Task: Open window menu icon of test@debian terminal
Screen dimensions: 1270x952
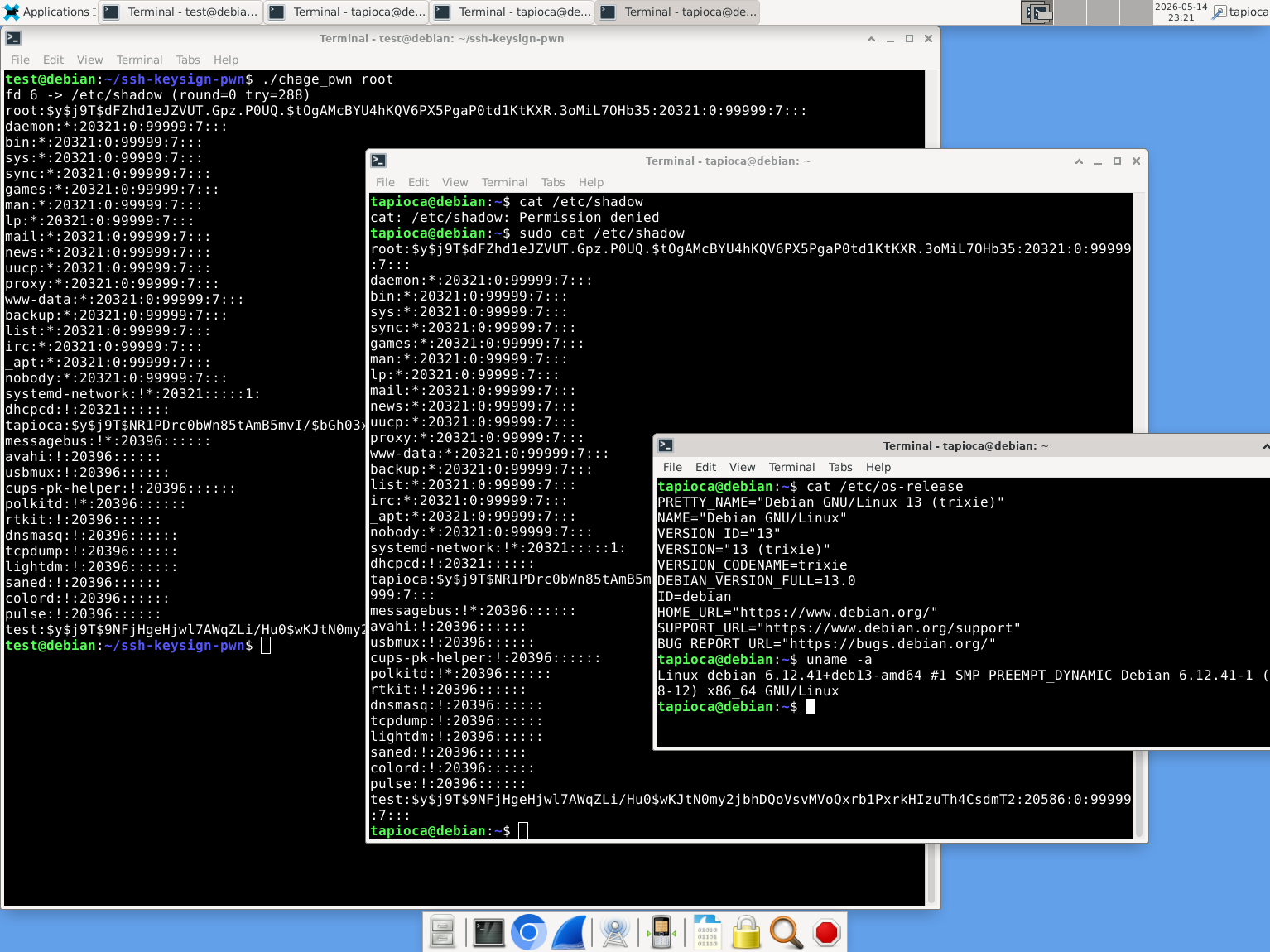Action: click(x=13, y=38)
